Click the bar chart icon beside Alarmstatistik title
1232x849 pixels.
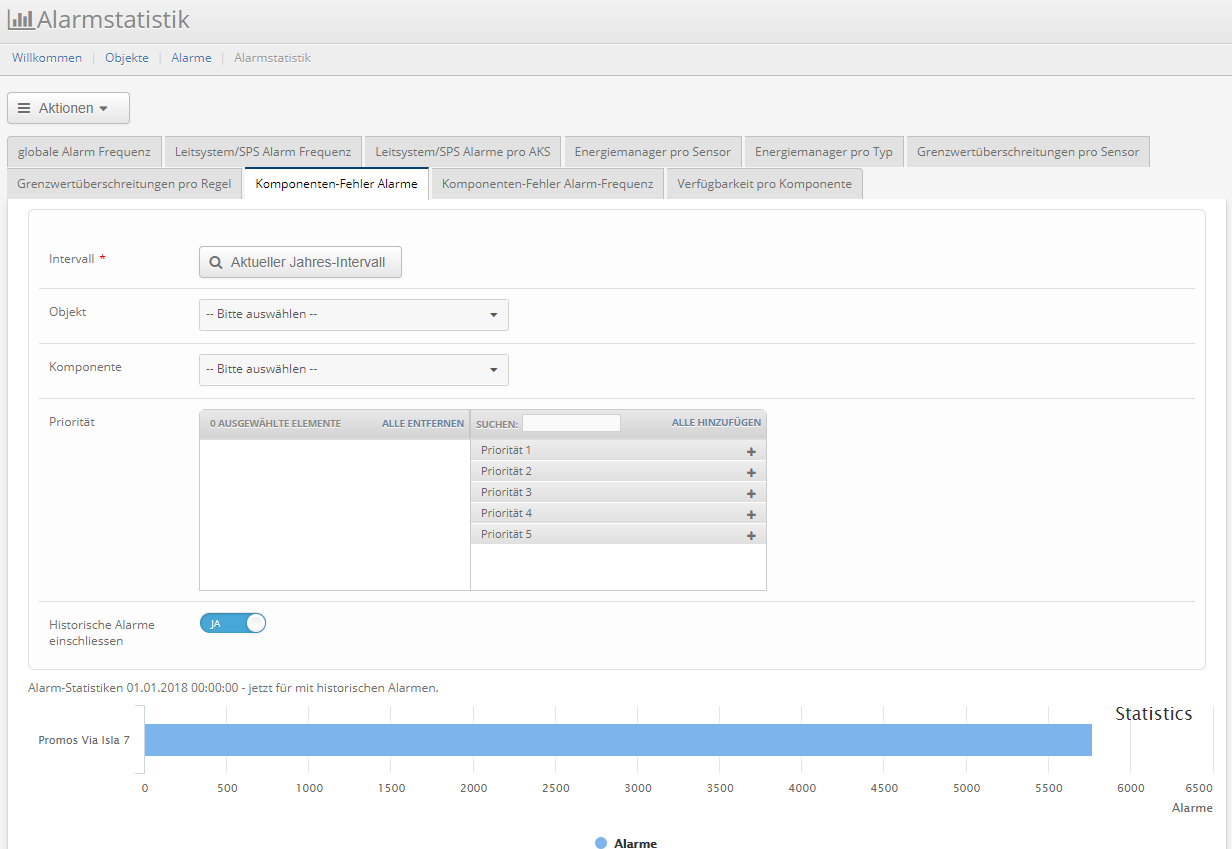point(20,19)
